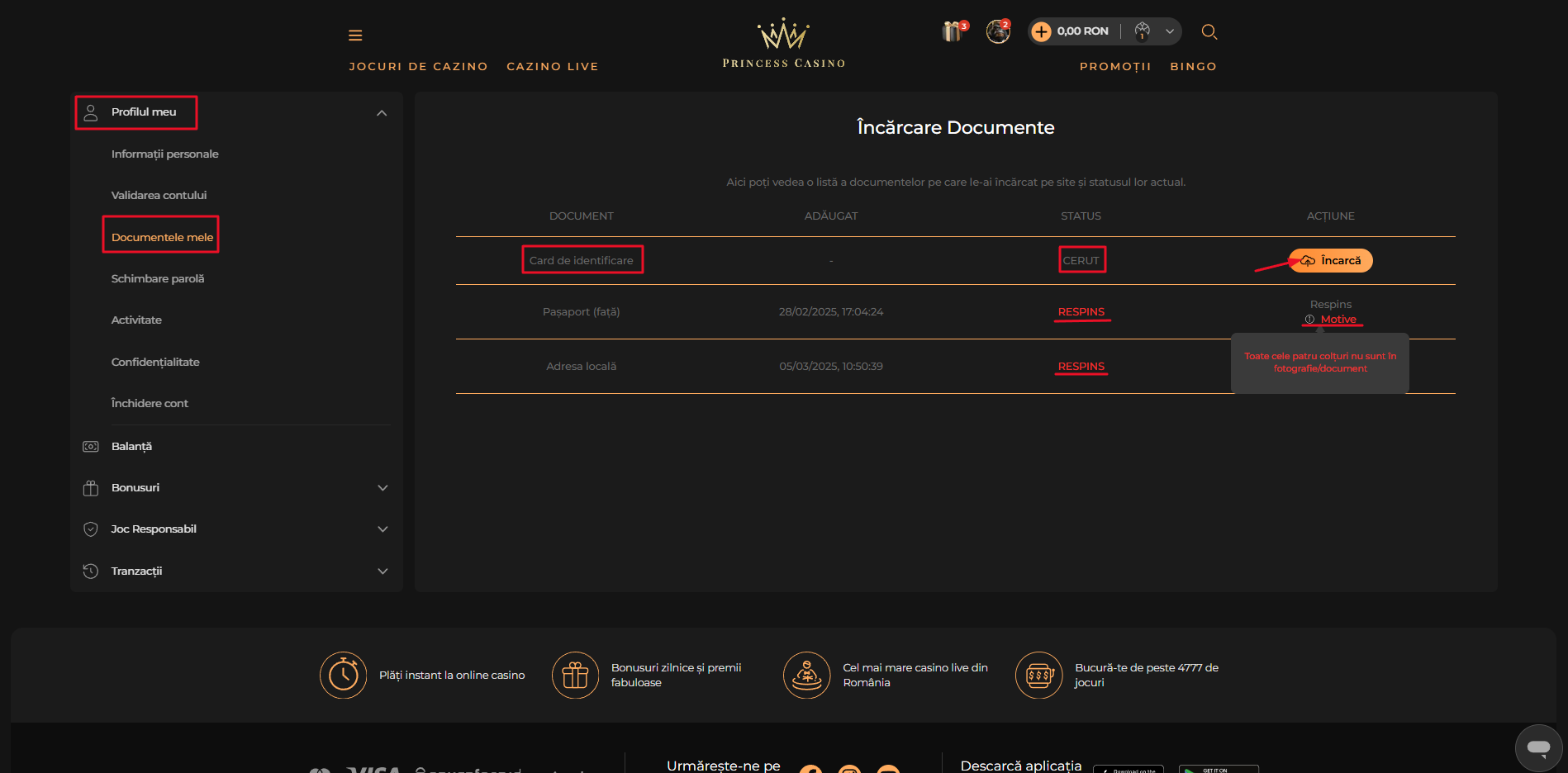Viewport: 1568px width, 773px height.
Task: Open Închidere cont option
Action: point(150,404)
